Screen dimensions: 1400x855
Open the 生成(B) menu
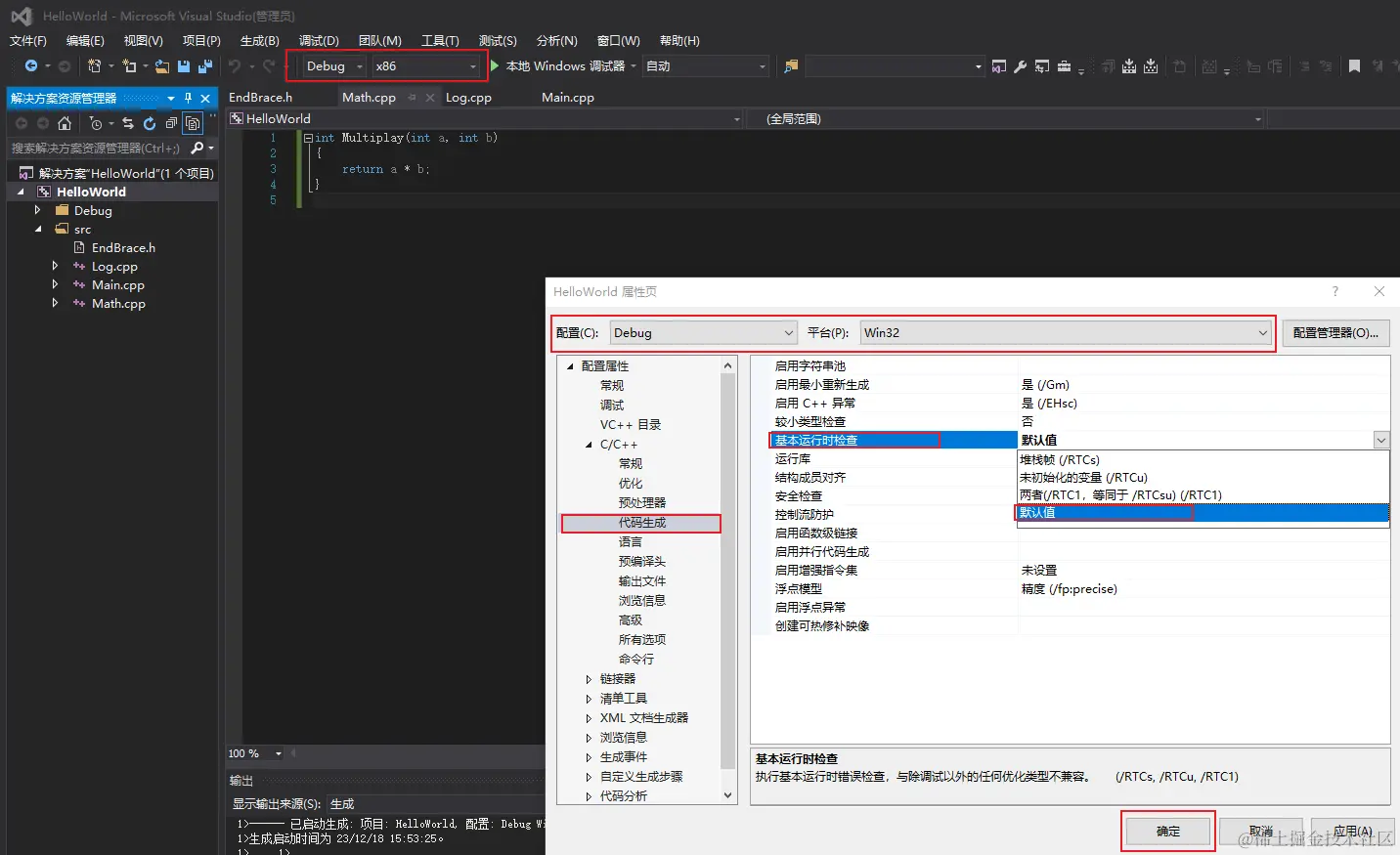pos(260,40)
